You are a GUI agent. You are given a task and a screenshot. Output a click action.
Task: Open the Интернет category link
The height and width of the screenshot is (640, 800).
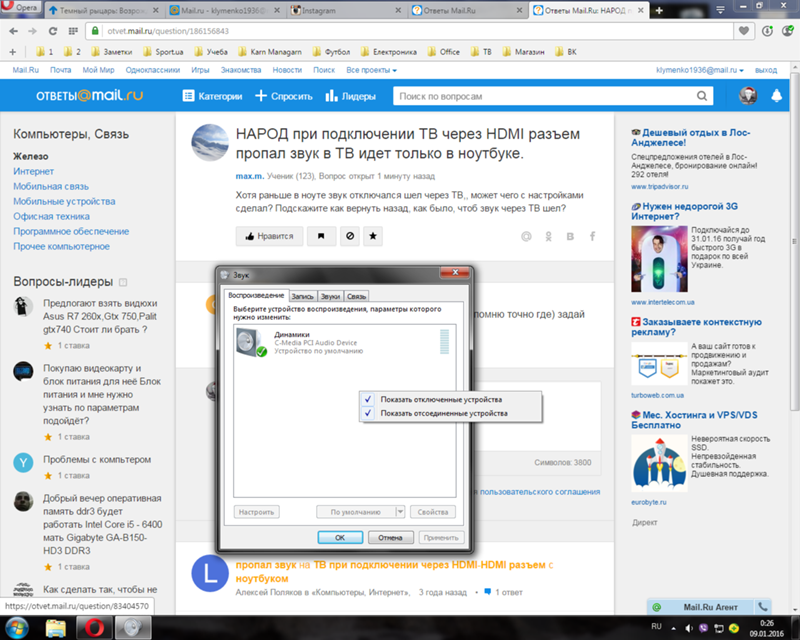click(33, 171)
